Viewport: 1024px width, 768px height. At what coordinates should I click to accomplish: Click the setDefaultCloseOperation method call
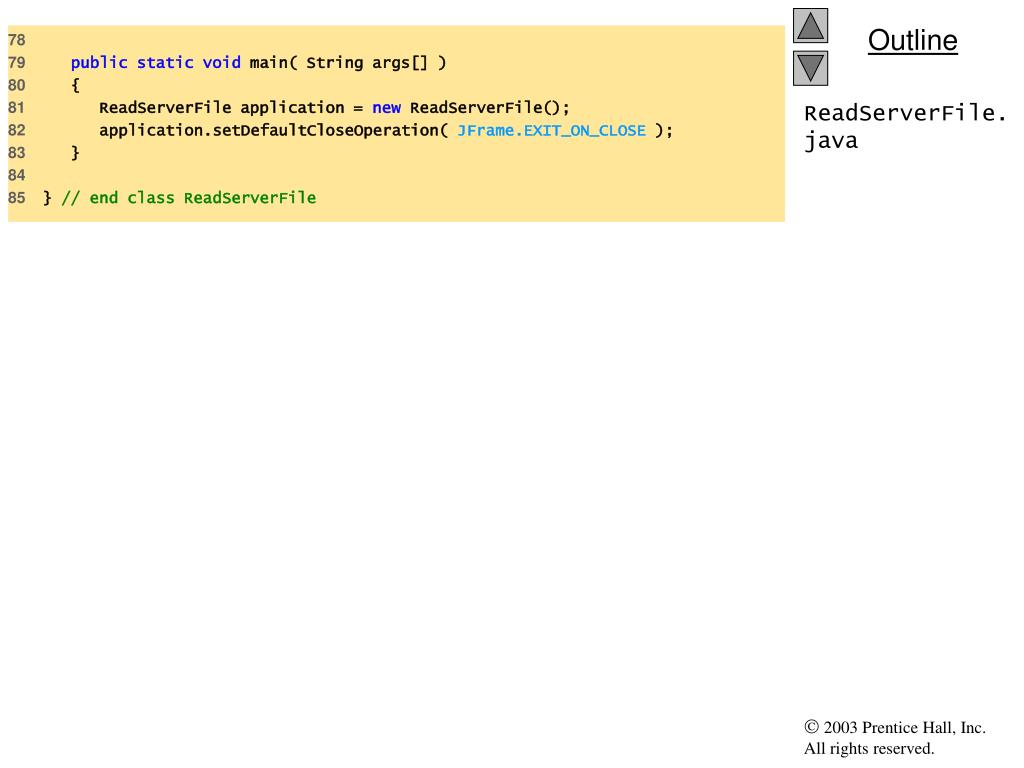325,131
